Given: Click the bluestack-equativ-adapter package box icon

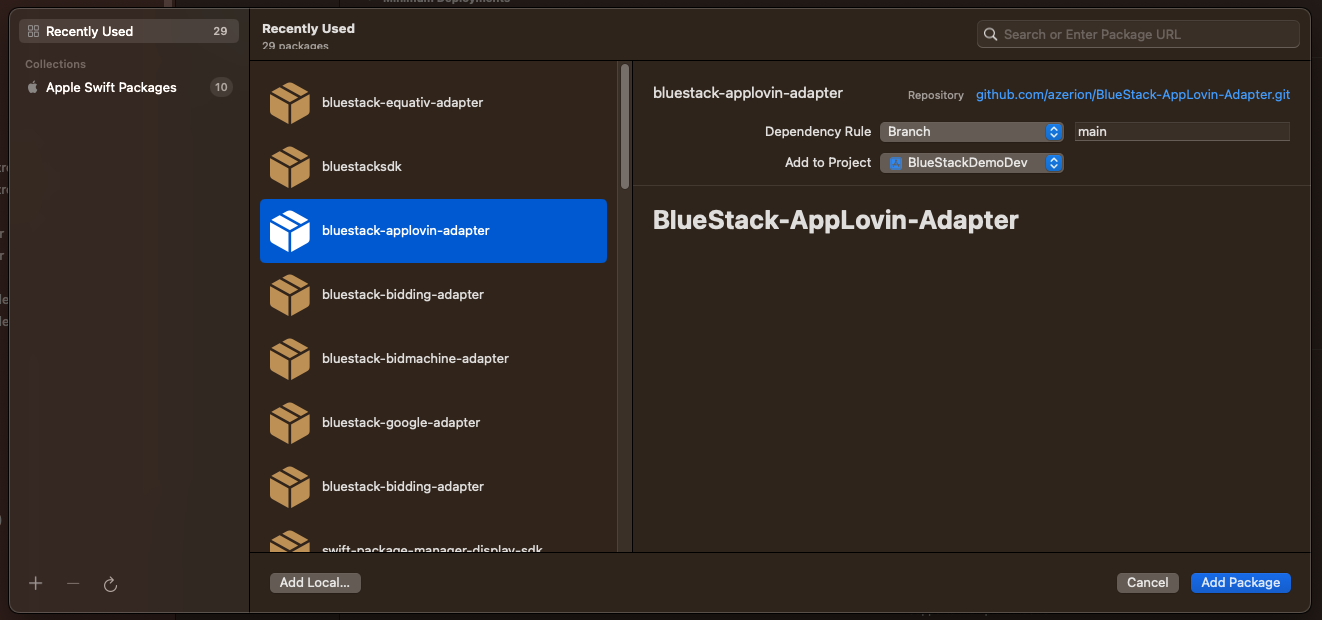Looking at the screenshot, I should (289, 102).
